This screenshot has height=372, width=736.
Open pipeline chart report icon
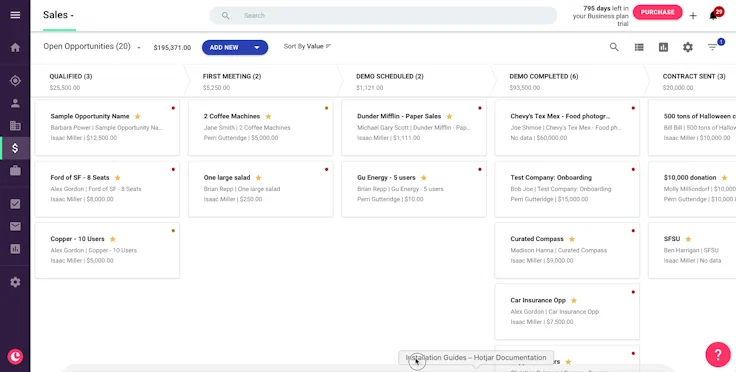pyautogui.click(x=663, y=47)
